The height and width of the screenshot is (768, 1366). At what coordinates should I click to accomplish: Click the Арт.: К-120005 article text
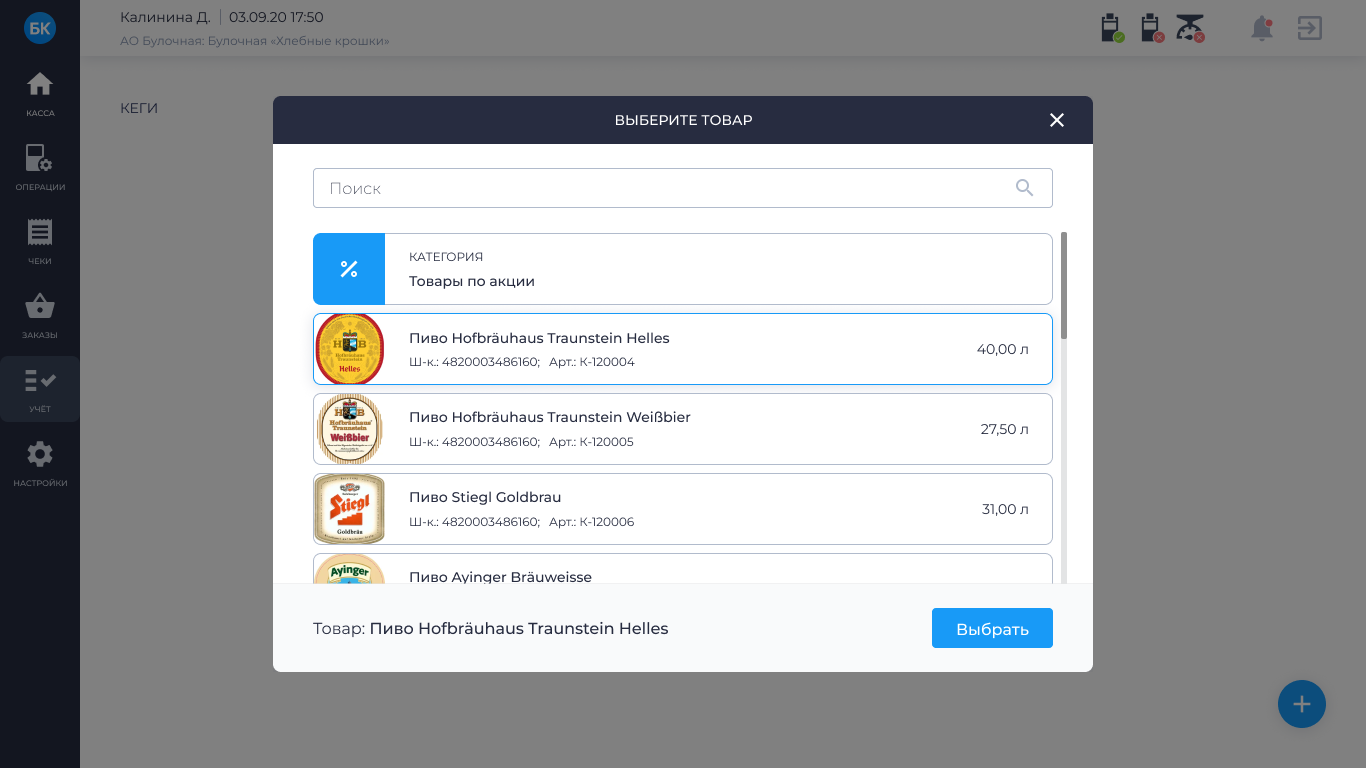tap(592, 442)
